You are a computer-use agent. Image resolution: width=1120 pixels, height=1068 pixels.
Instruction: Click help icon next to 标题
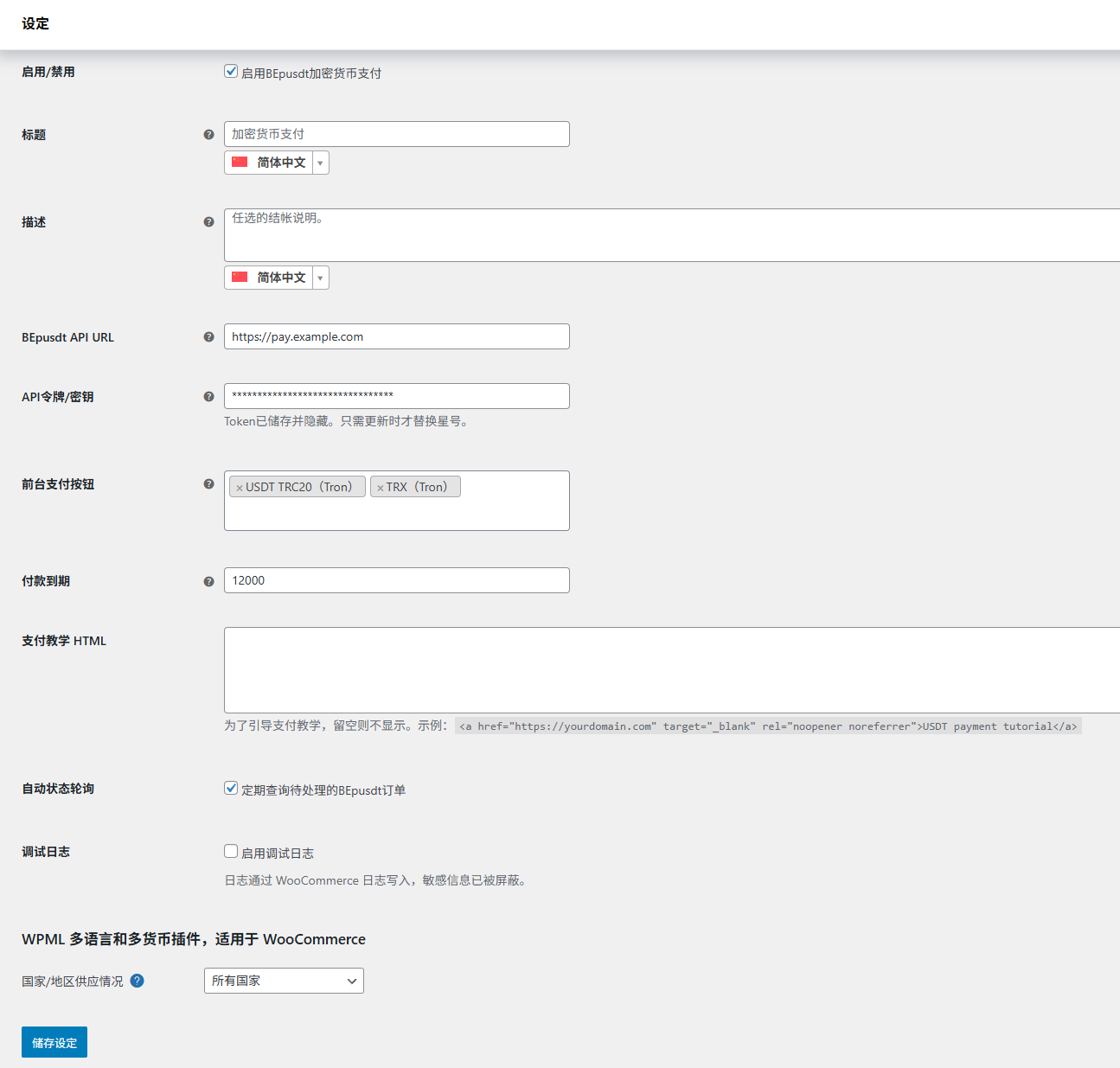[x=208, y=135]
